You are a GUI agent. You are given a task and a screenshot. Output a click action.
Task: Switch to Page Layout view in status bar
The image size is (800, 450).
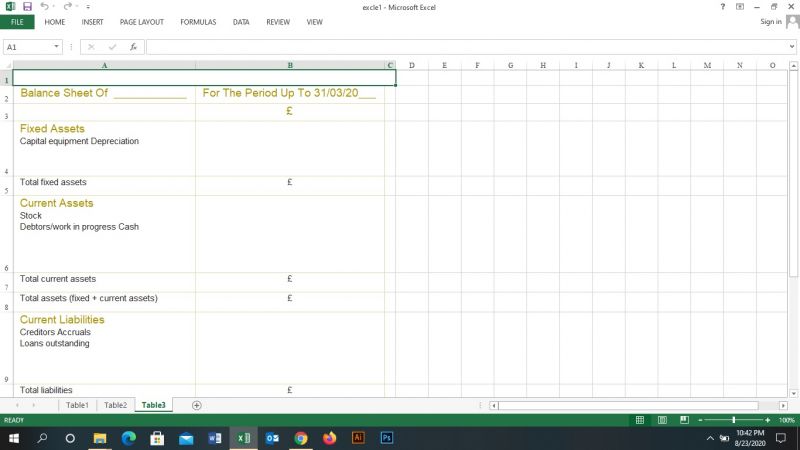(x=660, y=420)
